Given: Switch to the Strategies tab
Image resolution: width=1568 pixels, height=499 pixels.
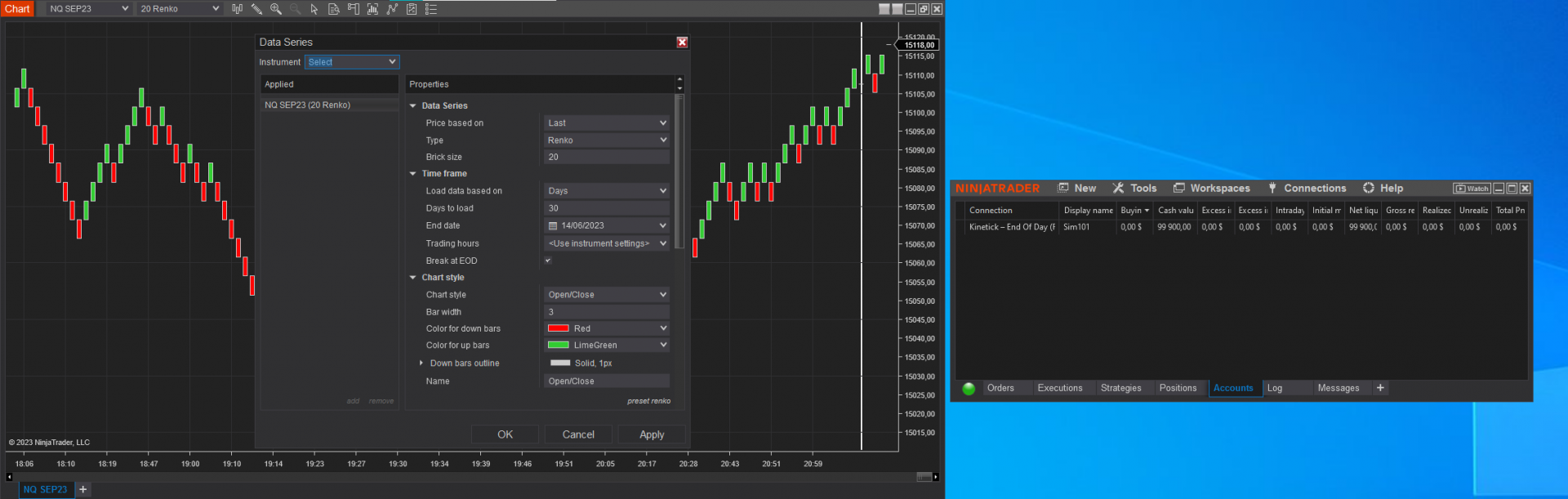Looking at the screenshot, I should 1120,389.
